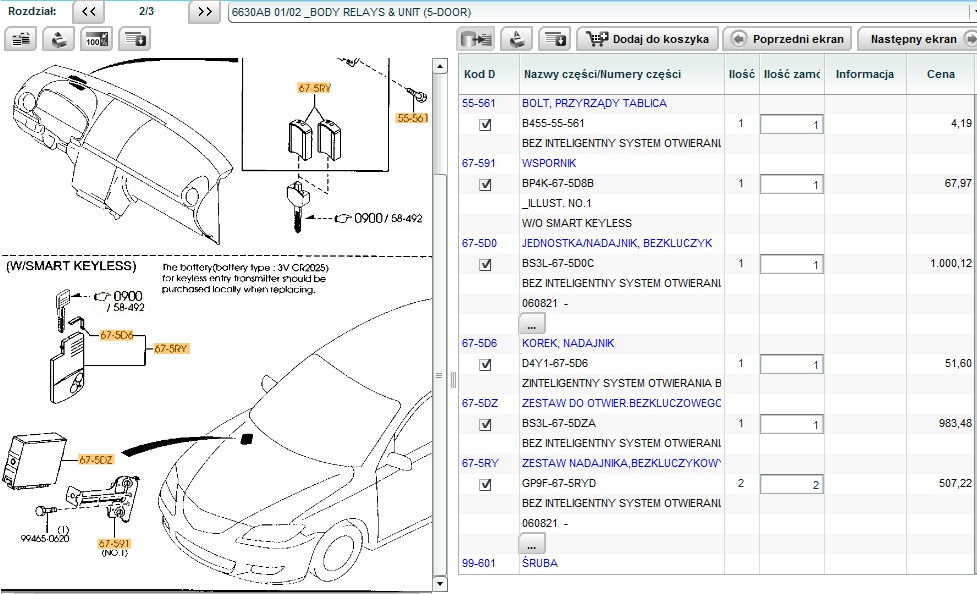Open the chapter dropdown 6630AB 01/02 BODY RELAYS

601,12
